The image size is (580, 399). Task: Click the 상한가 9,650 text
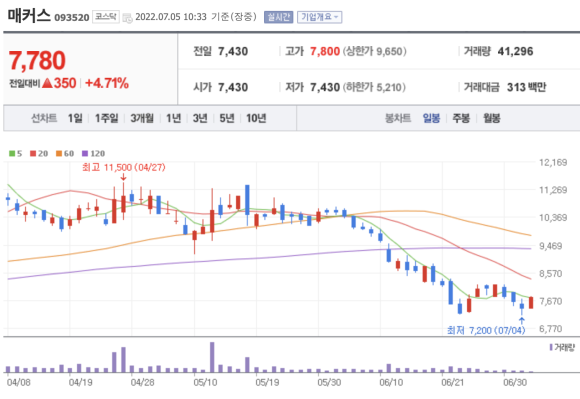(x=374, y=51)
